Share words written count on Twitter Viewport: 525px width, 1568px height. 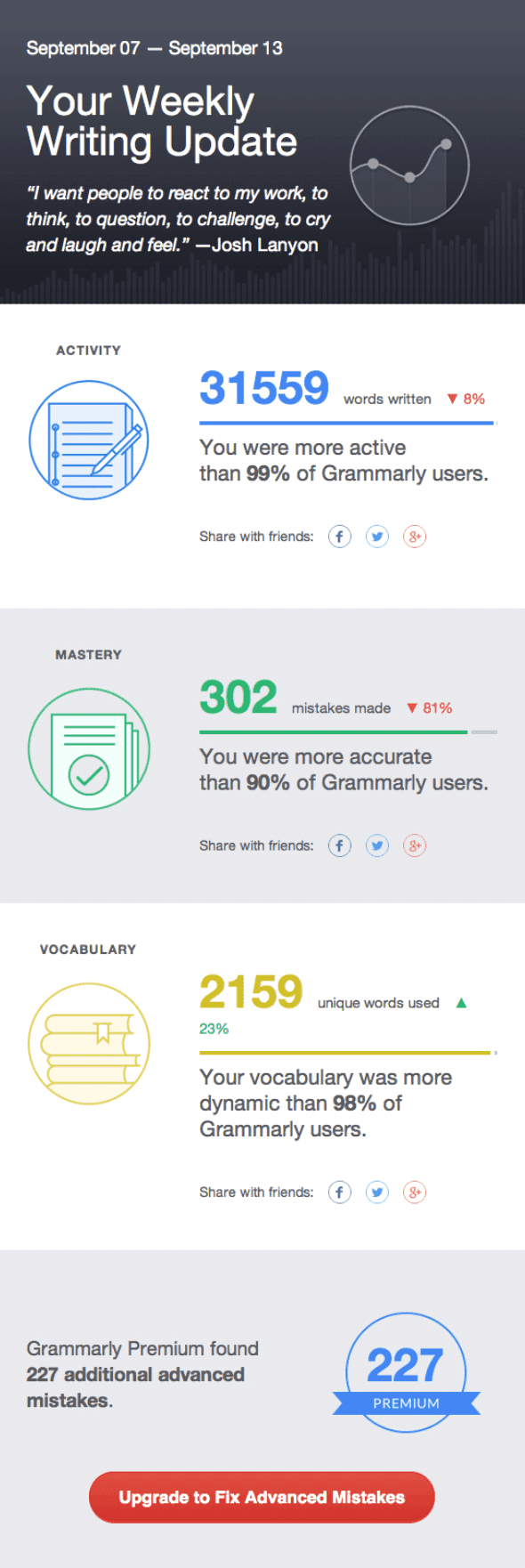coord(377,537)
